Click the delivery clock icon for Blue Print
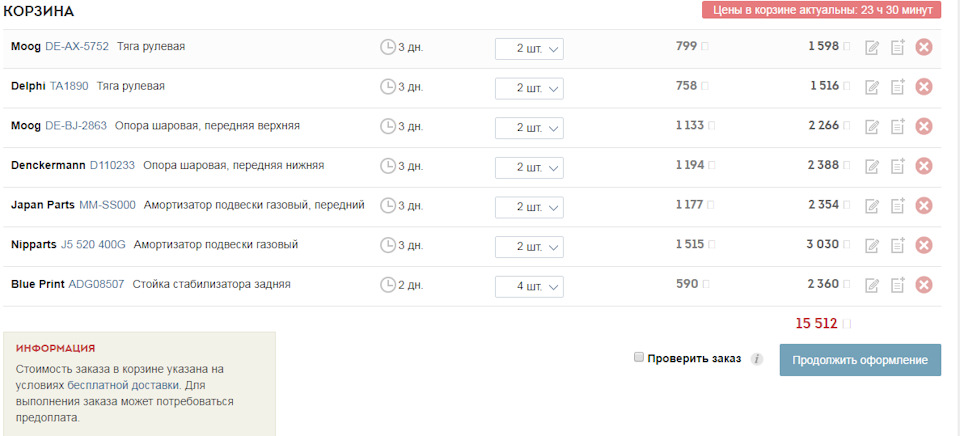 [x=388, y=285]
